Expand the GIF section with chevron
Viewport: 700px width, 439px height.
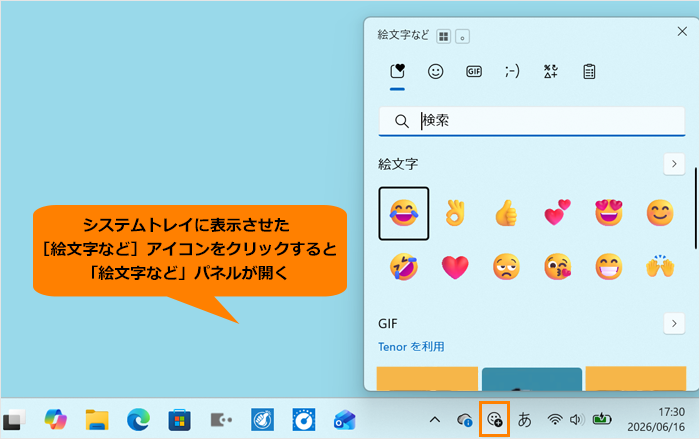(x=674, y=323)
